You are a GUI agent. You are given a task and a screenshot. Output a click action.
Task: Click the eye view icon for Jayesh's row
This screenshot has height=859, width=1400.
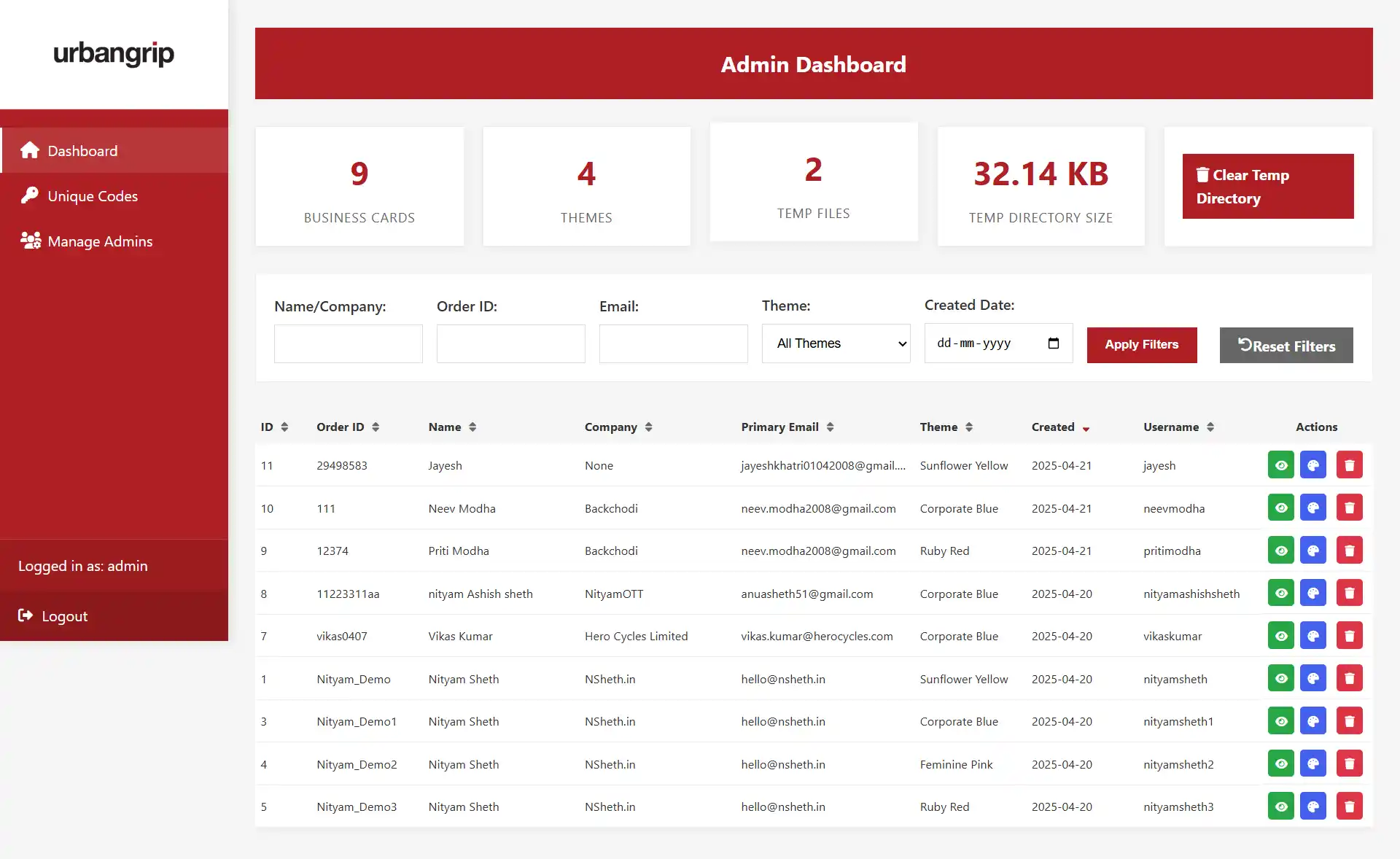(1280, 465)
